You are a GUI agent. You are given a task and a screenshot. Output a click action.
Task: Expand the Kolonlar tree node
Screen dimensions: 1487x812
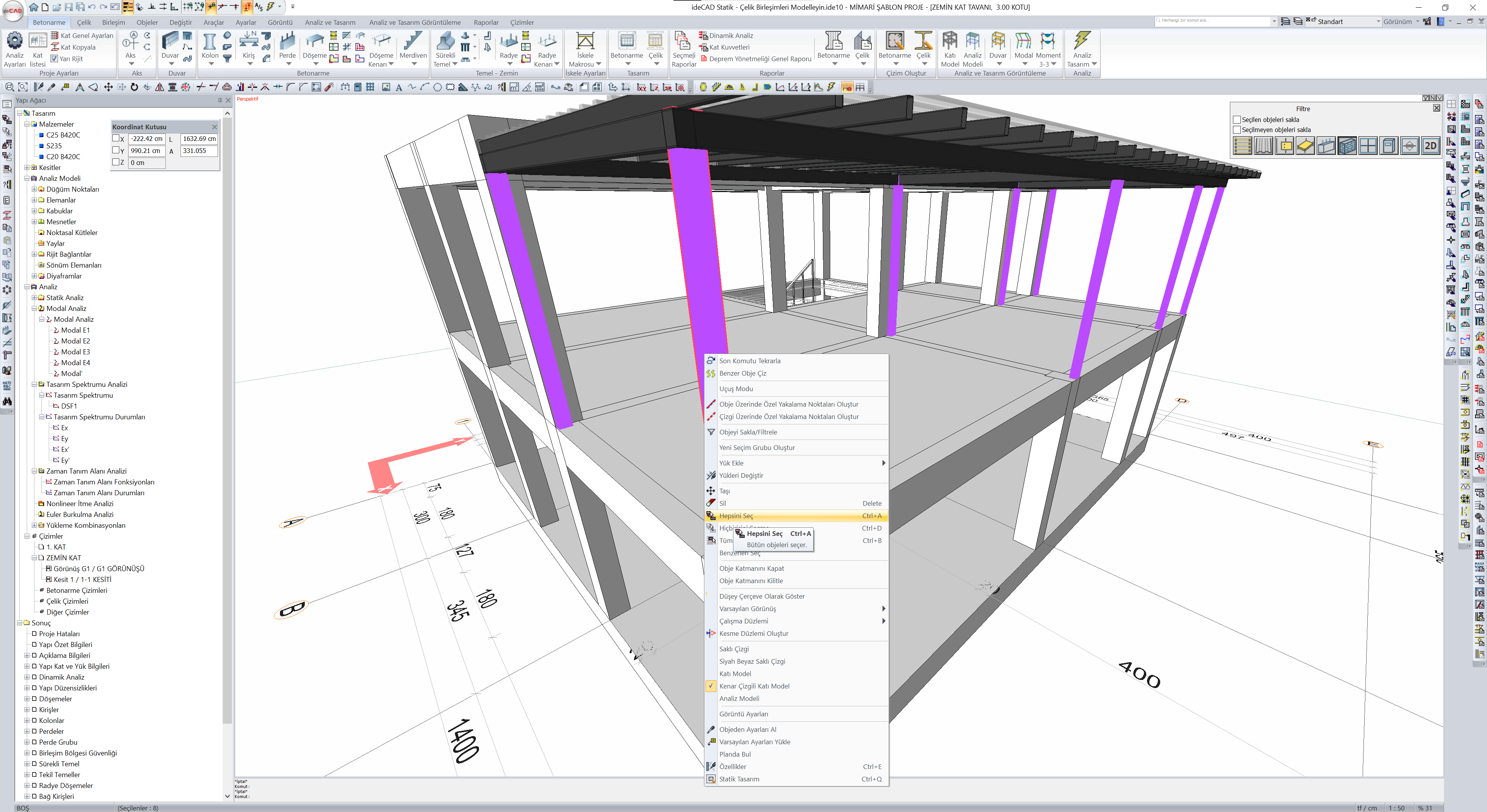coord(27,721)
